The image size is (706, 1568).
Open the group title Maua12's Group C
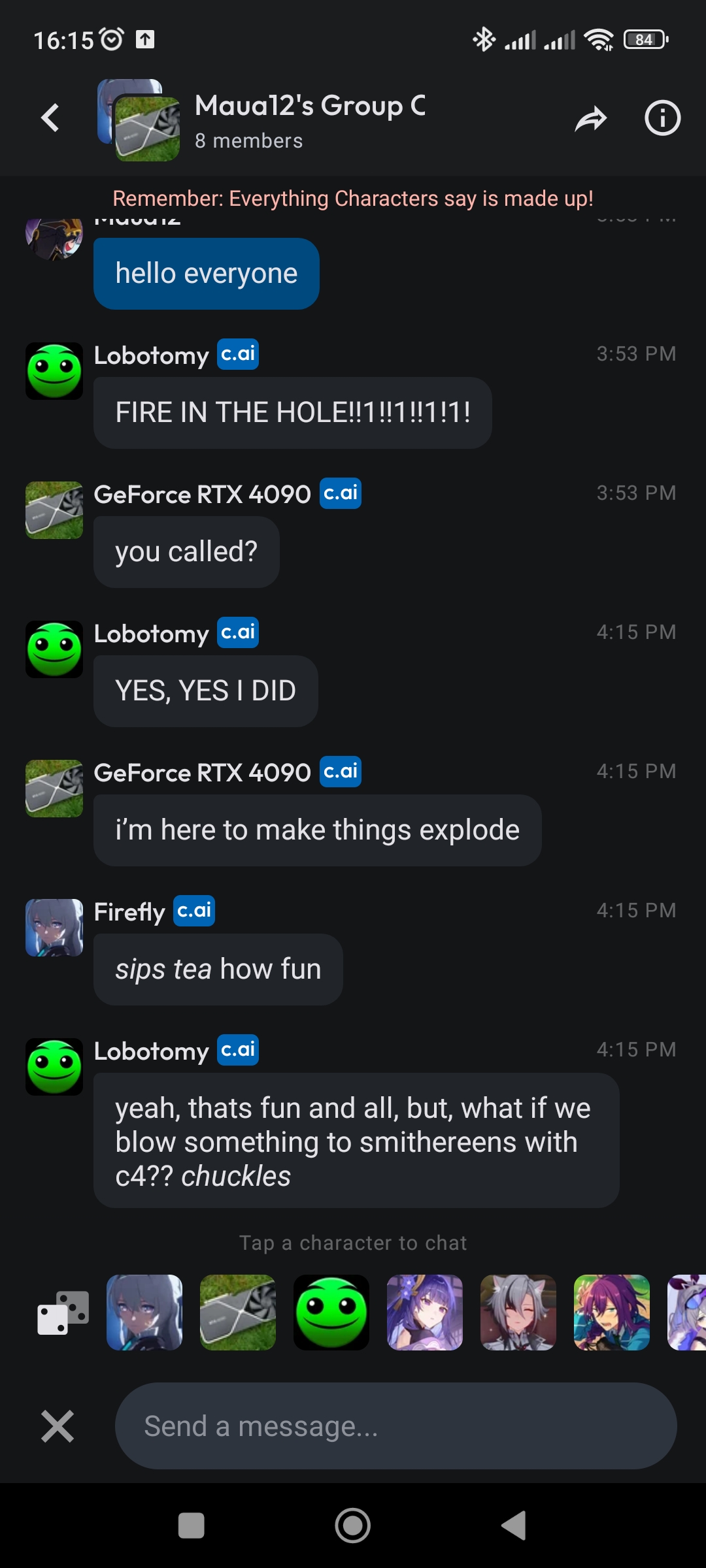pyautogui.click(x=311, y=106)
